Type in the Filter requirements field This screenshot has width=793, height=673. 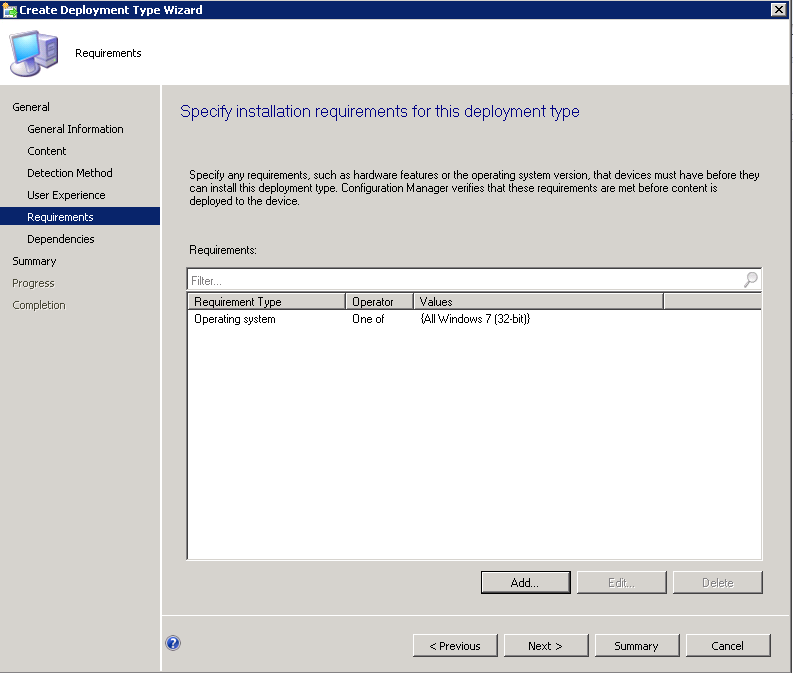(460, 281)
